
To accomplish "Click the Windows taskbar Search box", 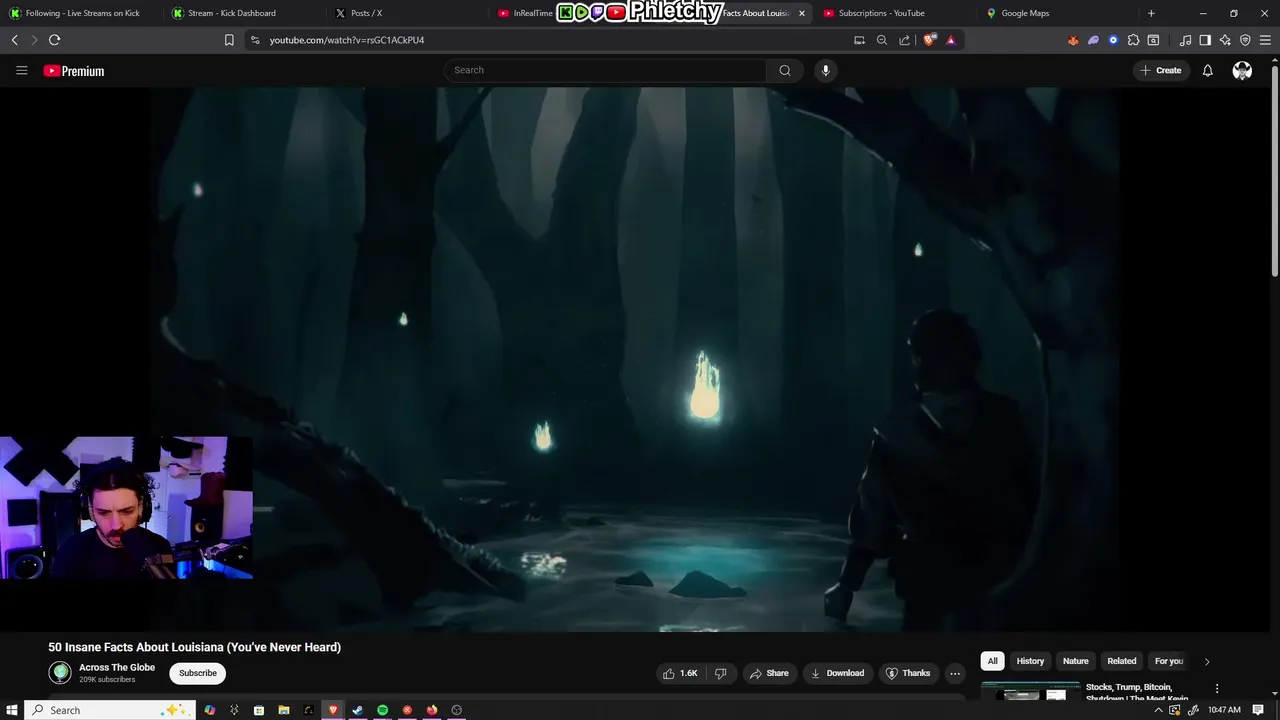I will tap(108, 710).
